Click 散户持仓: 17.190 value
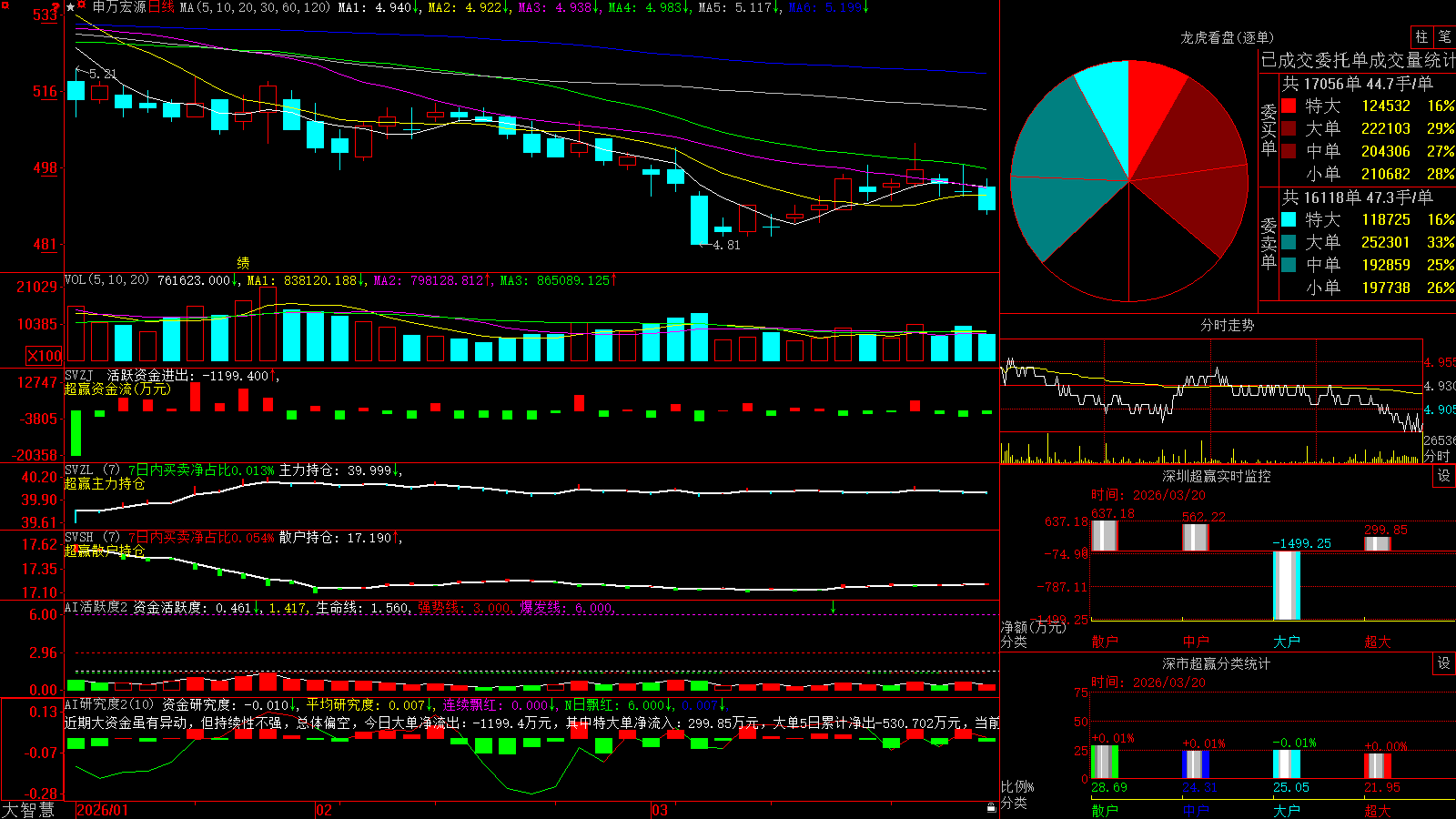The width and height of the screenshot is (1456, 819). pyautogui.click(x=335, y=538)
